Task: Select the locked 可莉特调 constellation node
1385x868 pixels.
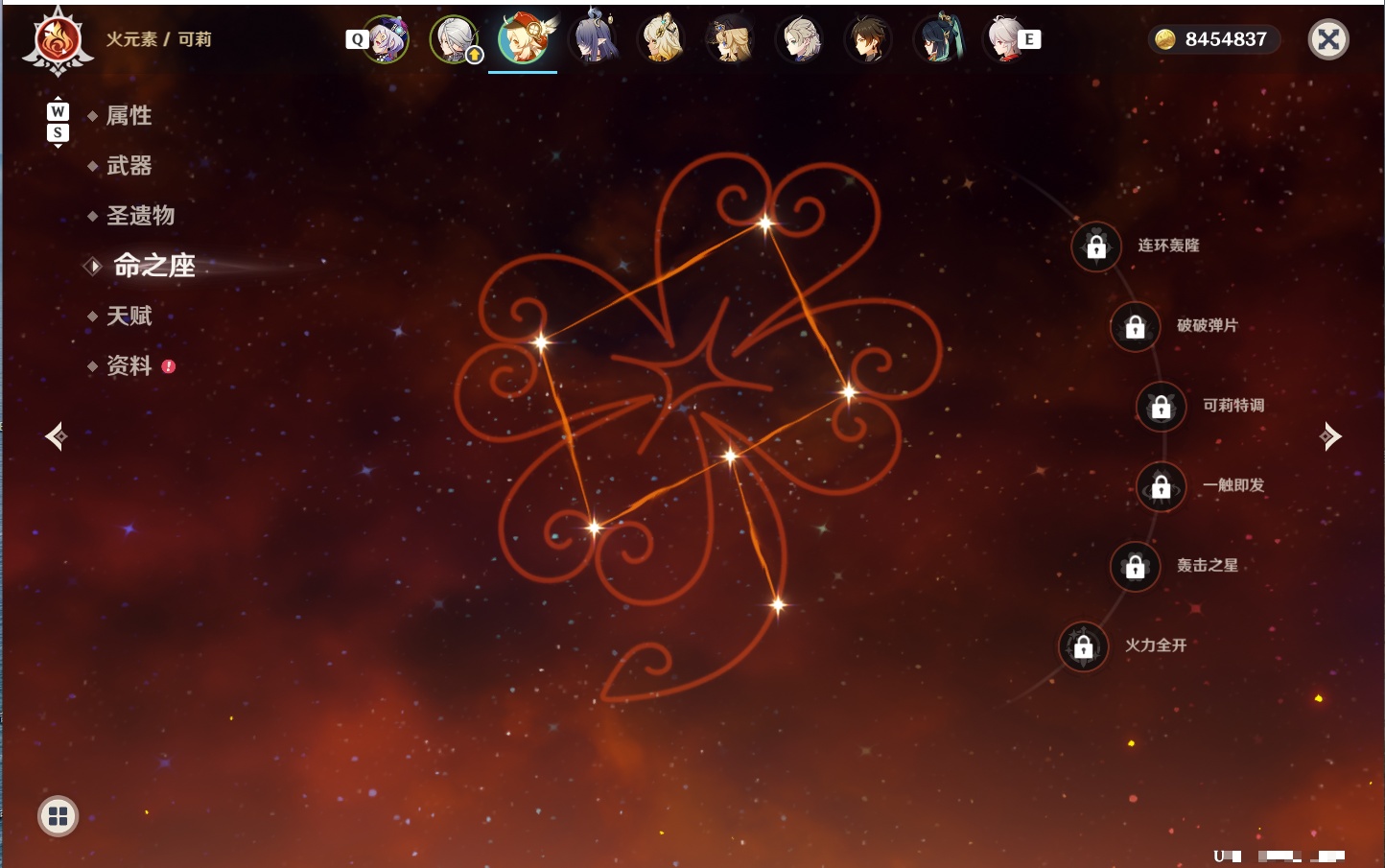Action: [x=1162, y=406]
